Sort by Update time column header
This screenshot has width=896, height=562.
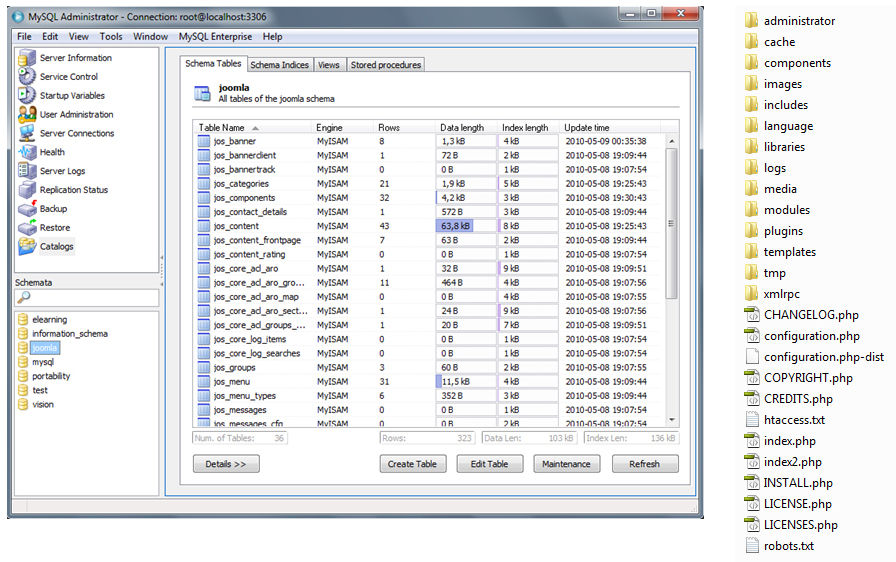pyautogui.click(x=610, y=127)
